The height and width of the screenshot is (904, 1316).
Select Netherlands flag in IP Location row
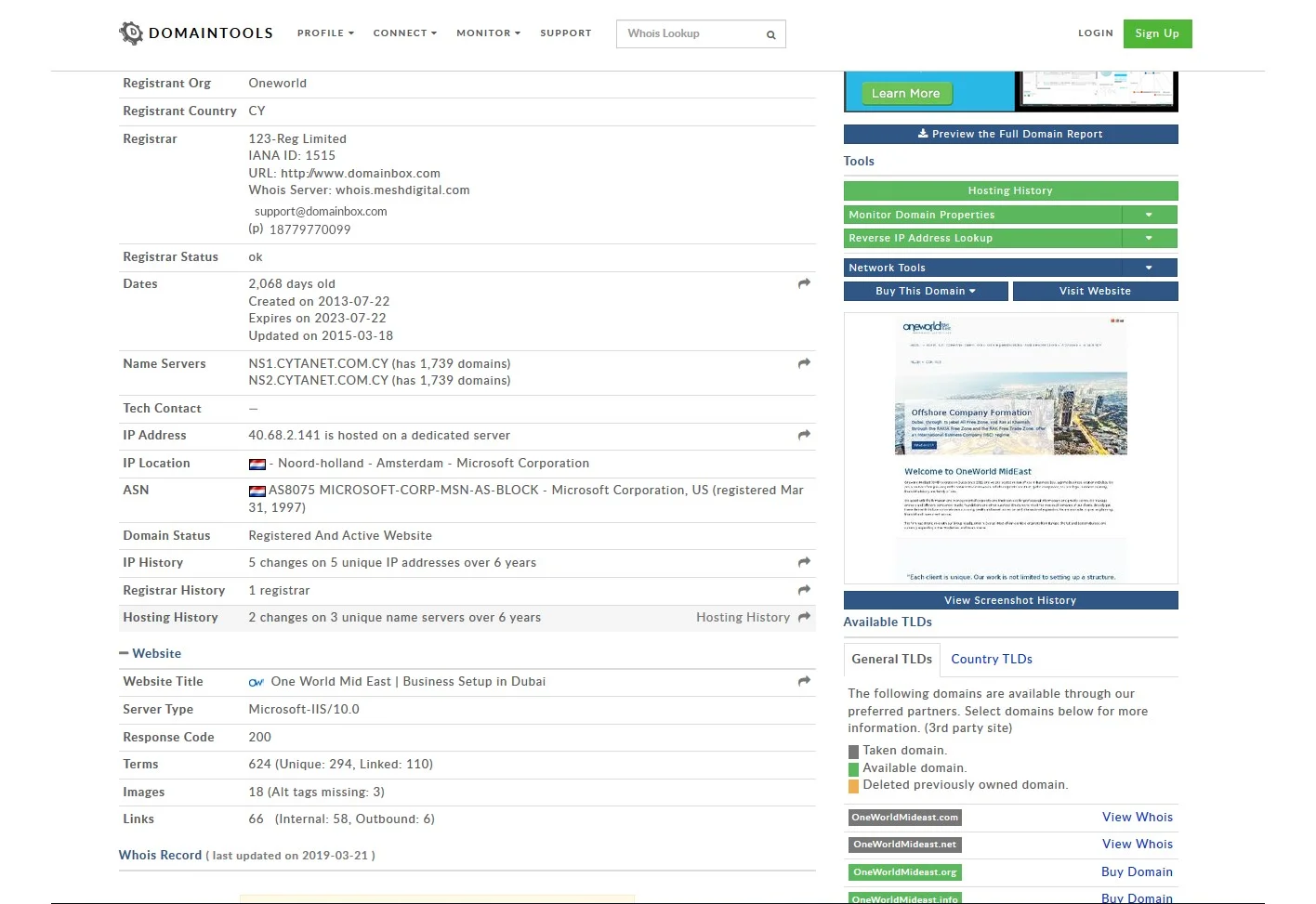coord(257,464)
